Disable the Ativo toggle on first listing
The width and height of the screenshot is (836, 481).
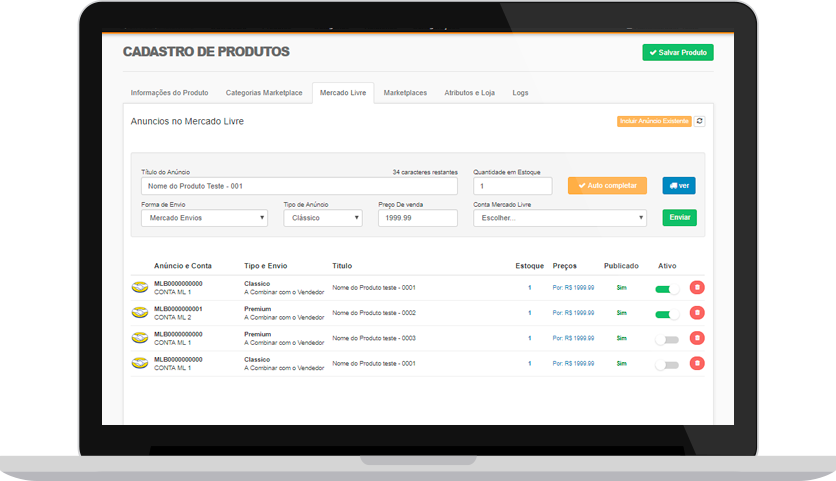point(666,288)
